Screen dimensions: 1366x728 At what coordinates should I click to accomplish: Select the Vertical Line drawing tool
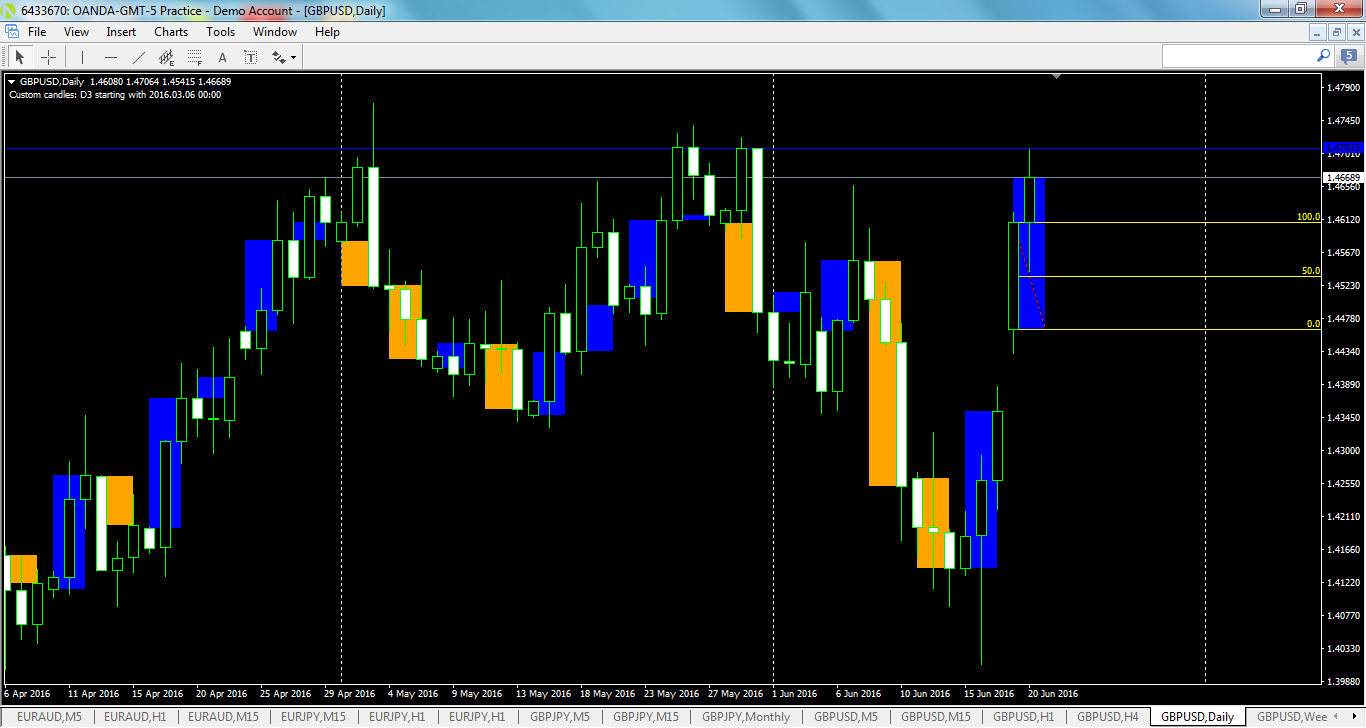tap(82, 56)
